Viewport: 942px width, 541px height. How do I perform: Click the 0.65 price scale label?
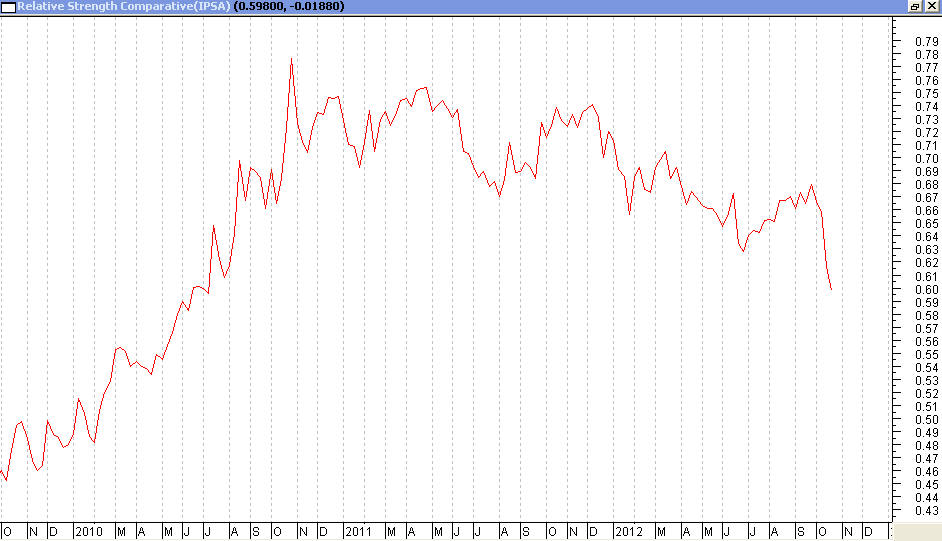point(926,224)
